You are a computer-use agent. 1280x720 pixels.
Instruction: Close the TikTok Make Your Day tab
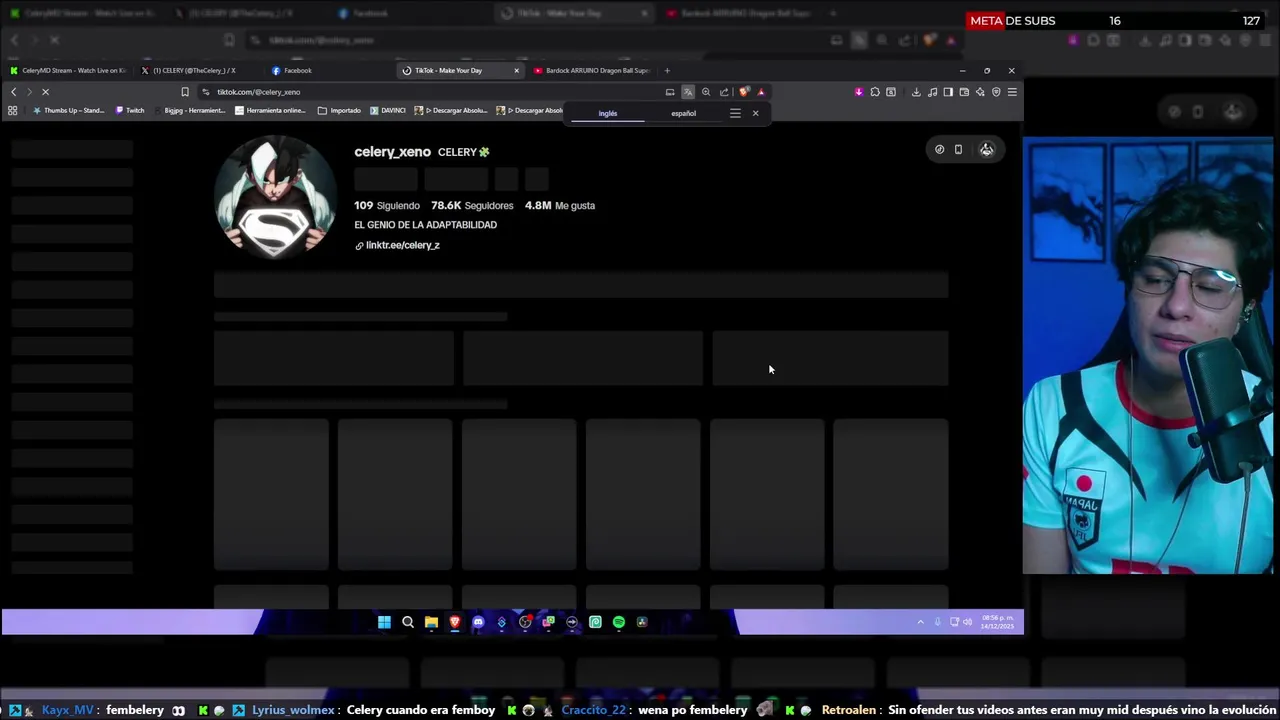tap(516, 70)
